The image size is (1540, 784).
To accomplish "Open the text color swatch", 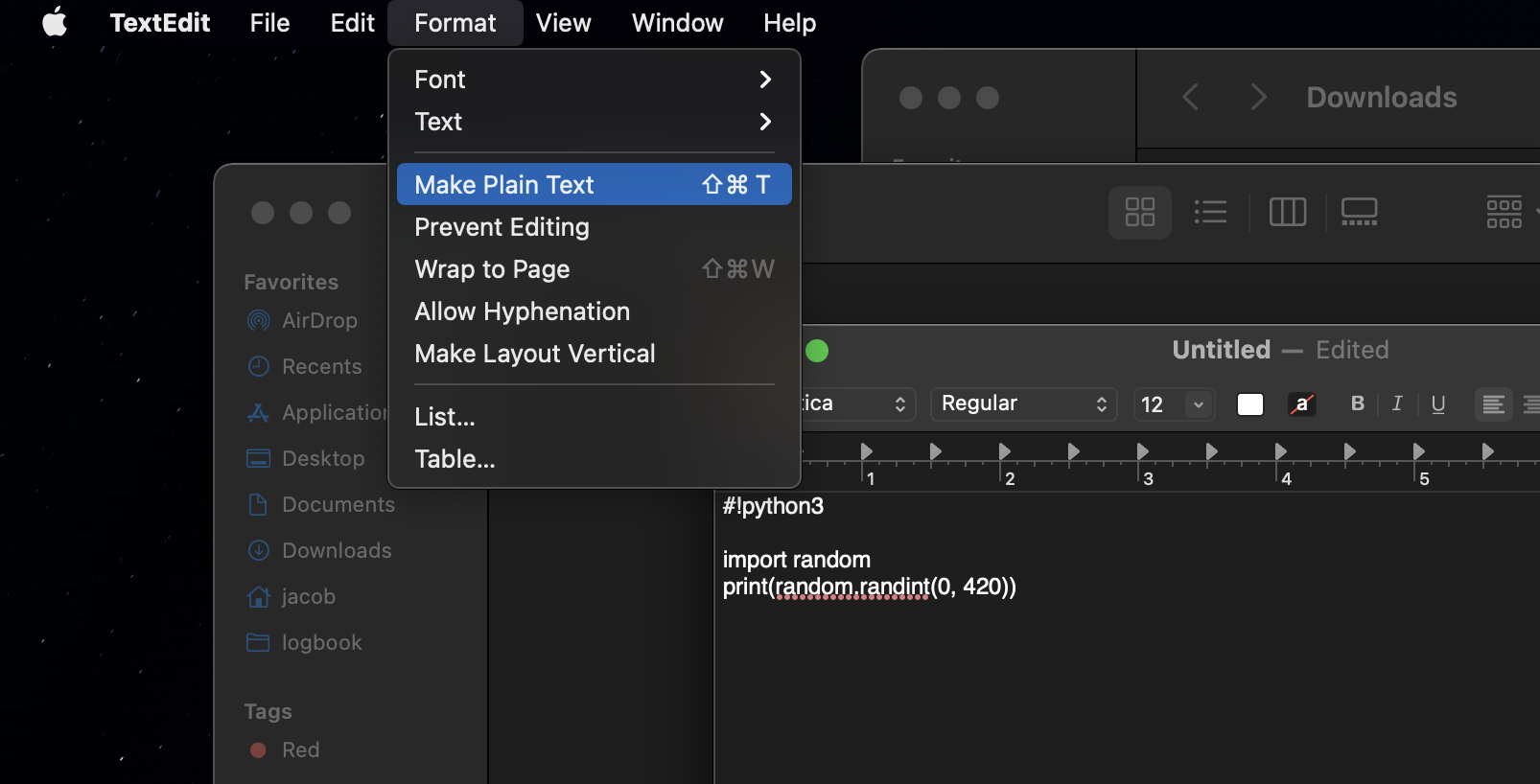I will (x=1250, y=404).
